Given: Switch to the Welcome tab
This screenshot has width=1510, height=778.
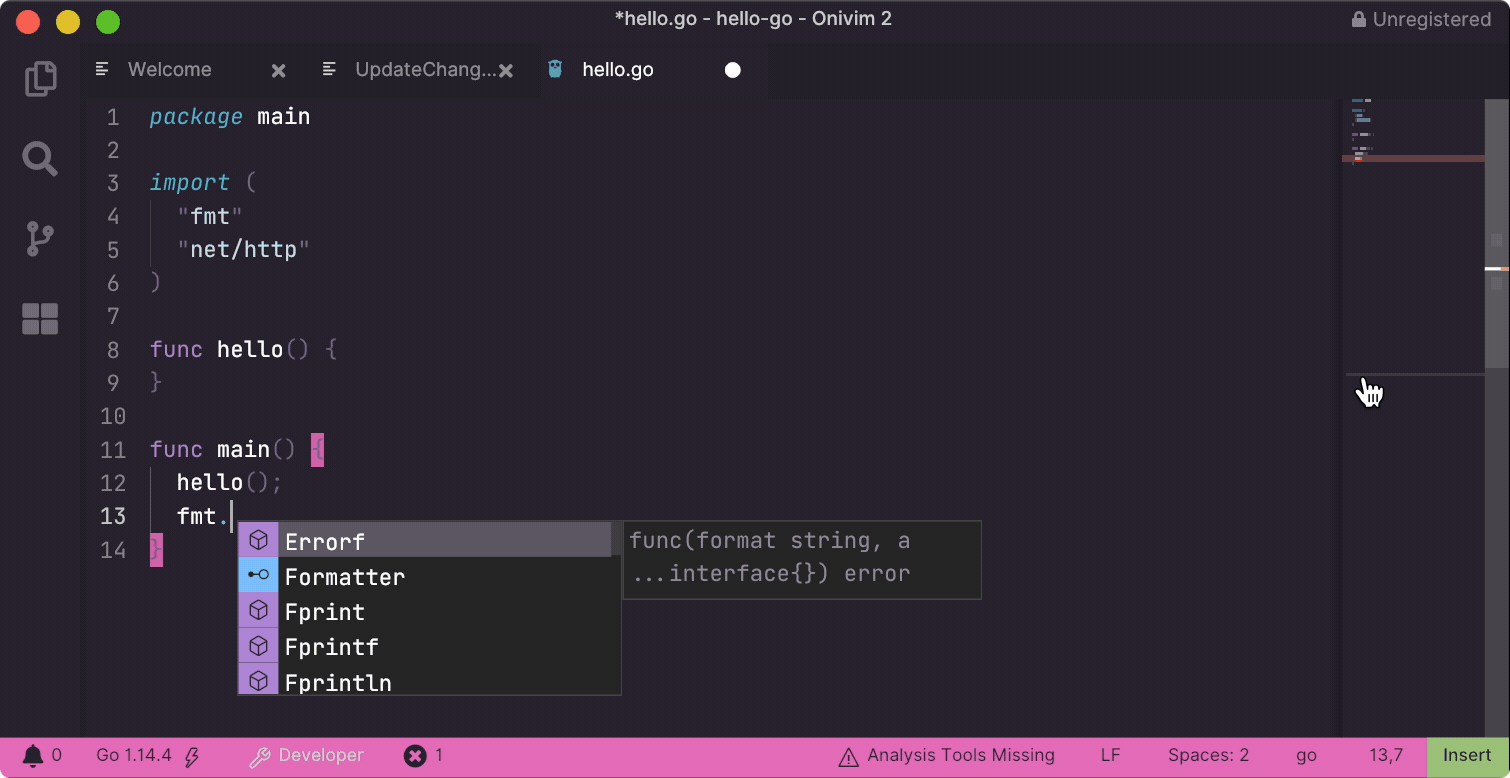Looking at the screenshot, I should (x=169, y=69).
